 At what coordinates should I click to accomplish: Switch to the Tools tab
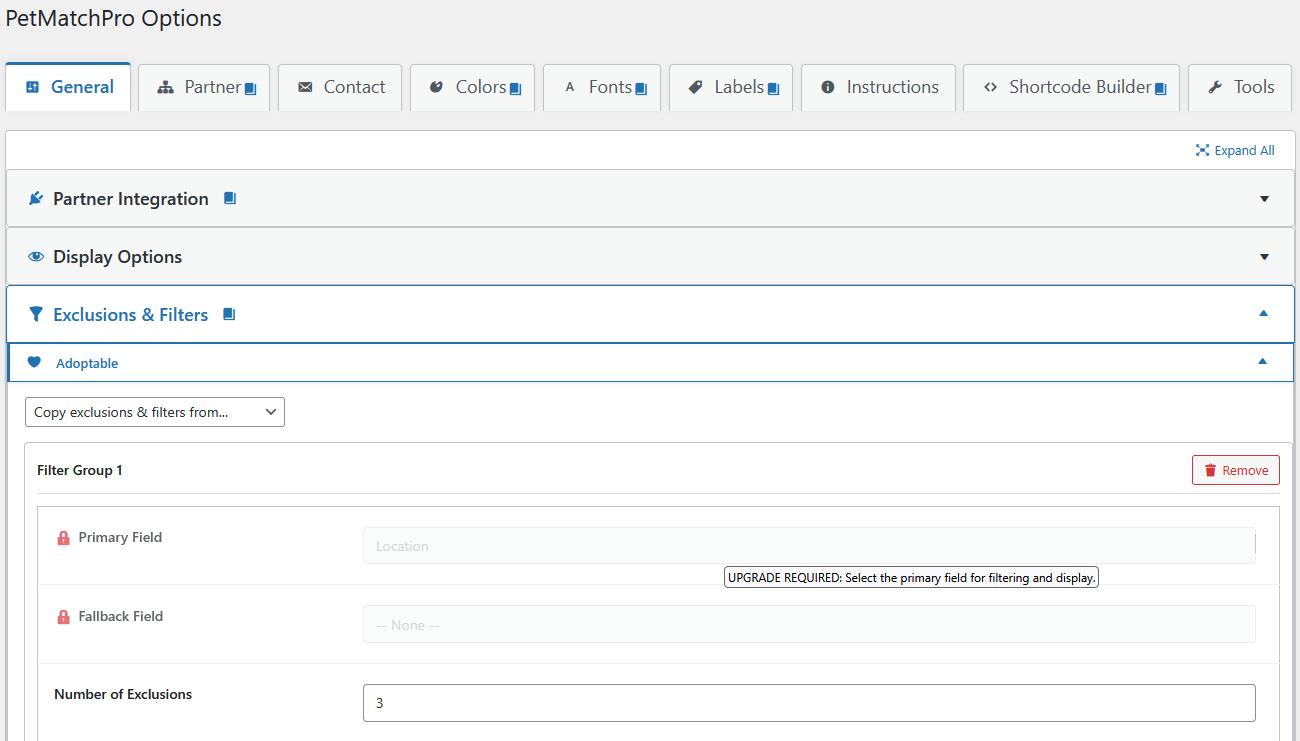tap(1239, 88)
